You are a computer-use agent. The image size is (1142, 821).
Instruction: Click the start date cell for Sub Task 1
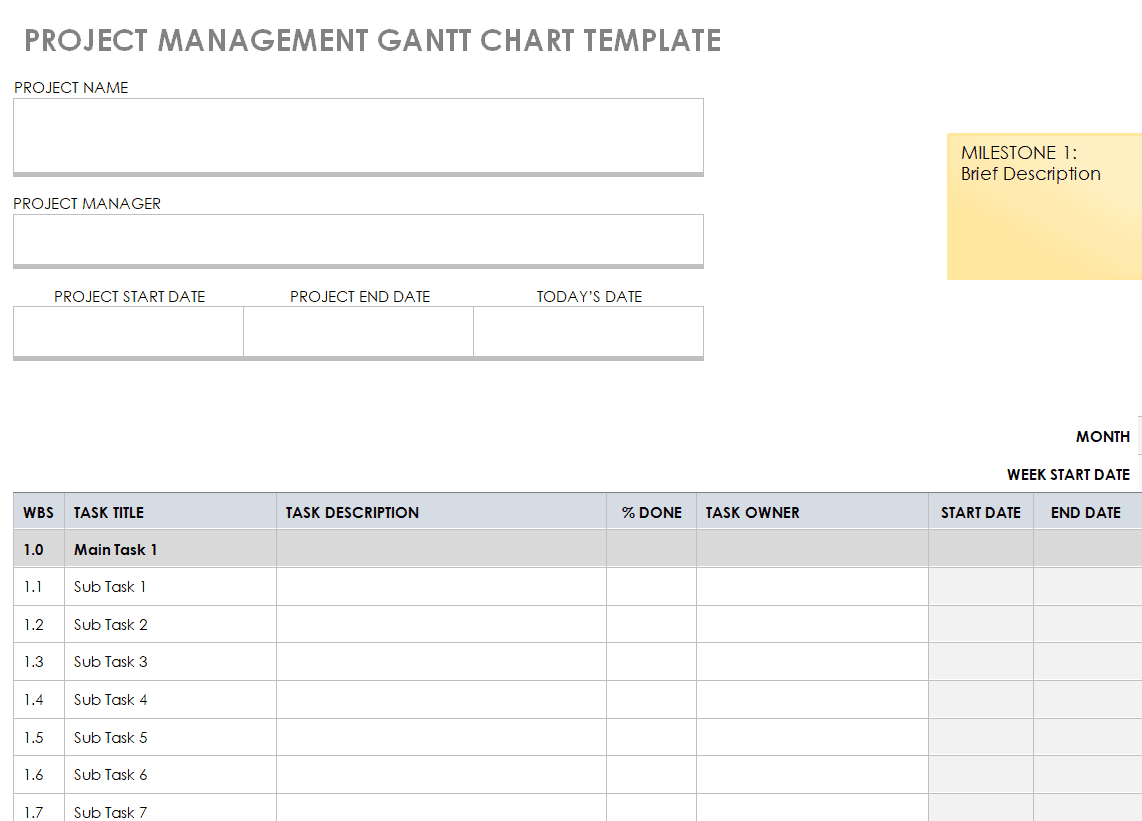(x=980, y=586)
